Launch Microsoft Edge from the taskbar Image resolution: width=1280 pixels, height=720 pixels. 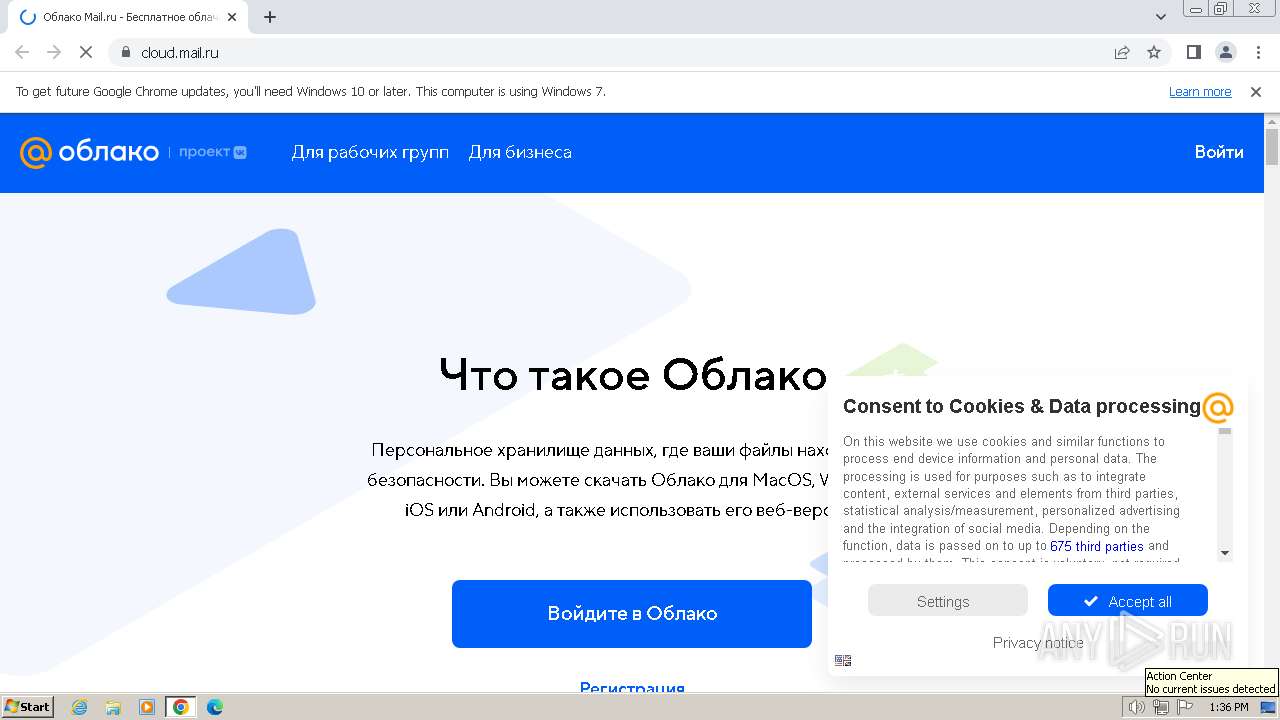(x=214, y=707)
